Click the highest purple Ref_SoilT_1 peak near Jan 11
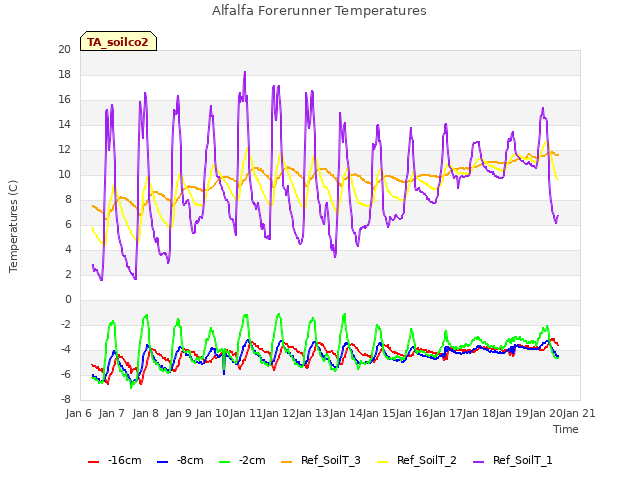This screenshot has width=640, height=480. 245,72
